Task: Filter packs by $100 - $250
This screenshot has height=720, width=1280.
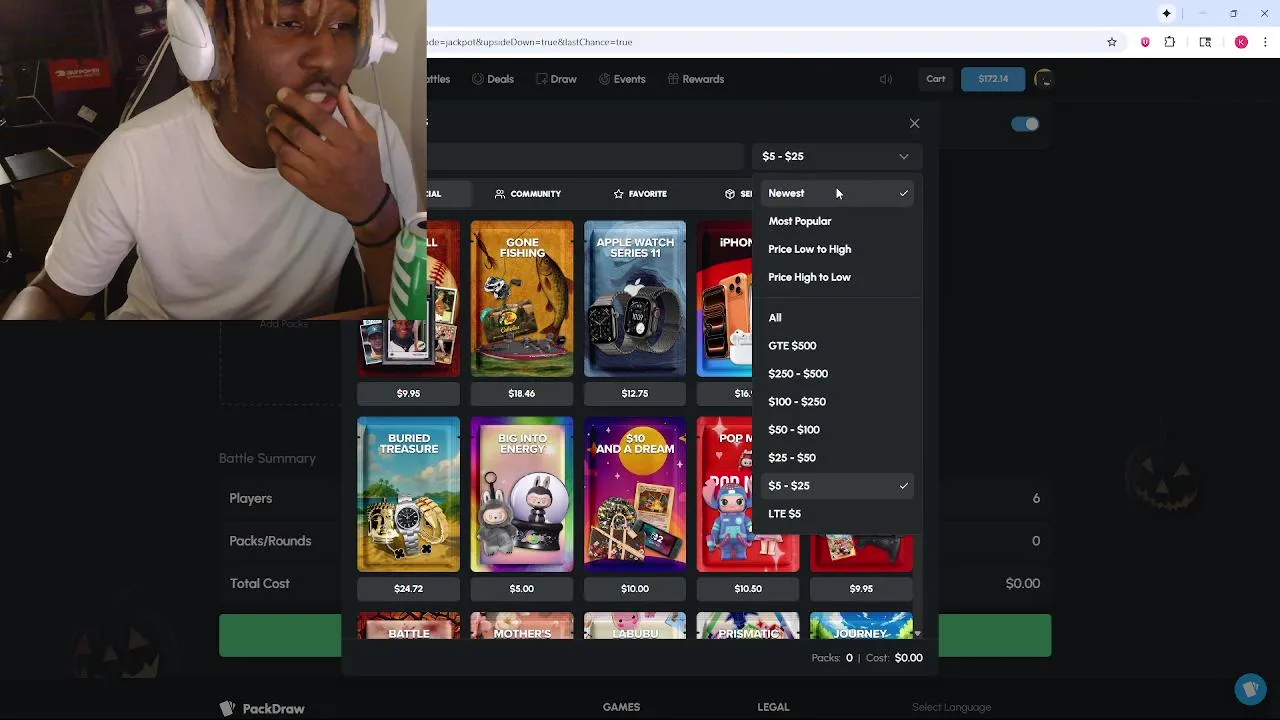Action: point(835,401)
